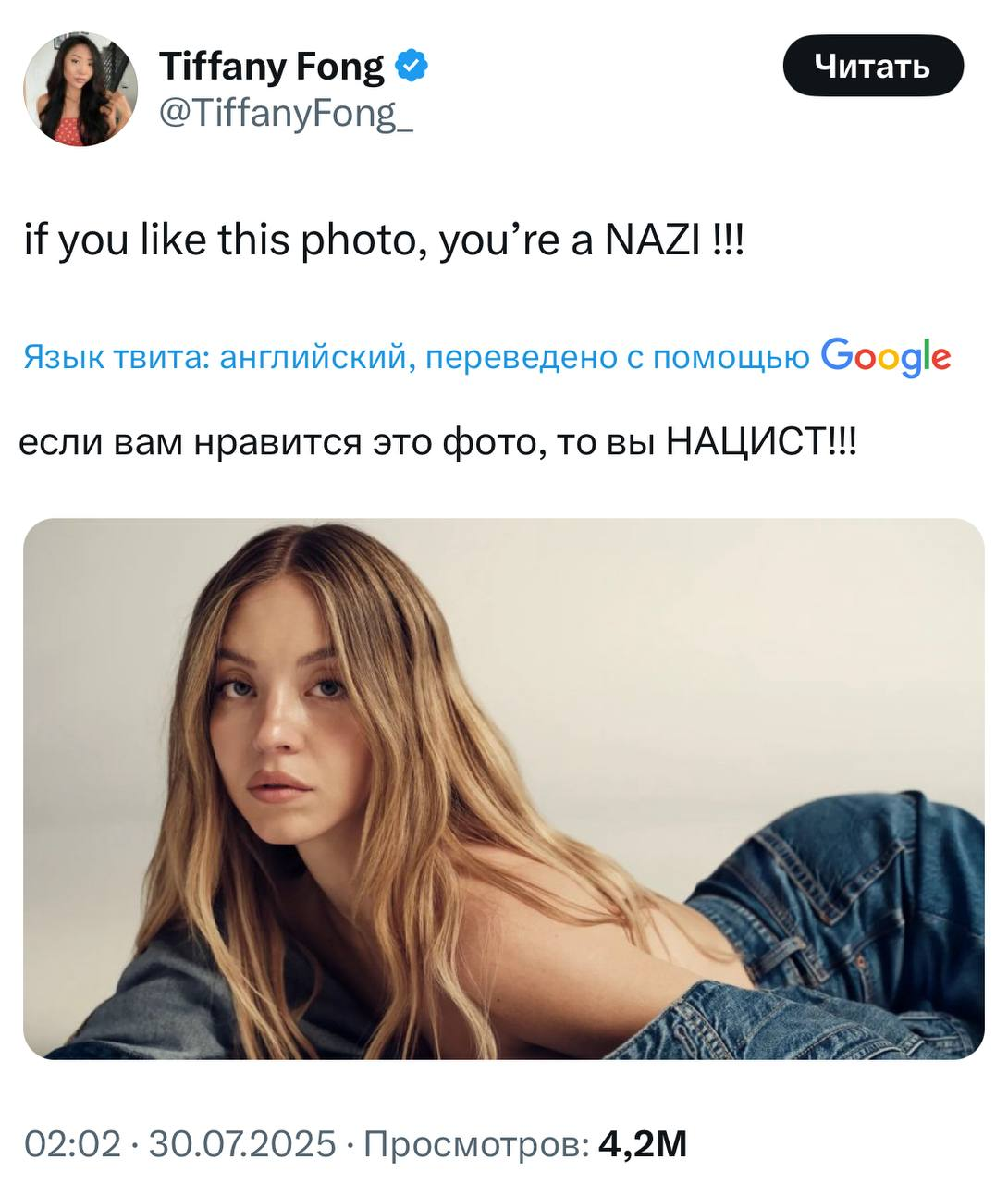Open the Tiffany Fong display name link
The height and width of the screenshot is (1184, 1008).
[x=271, y=67]
